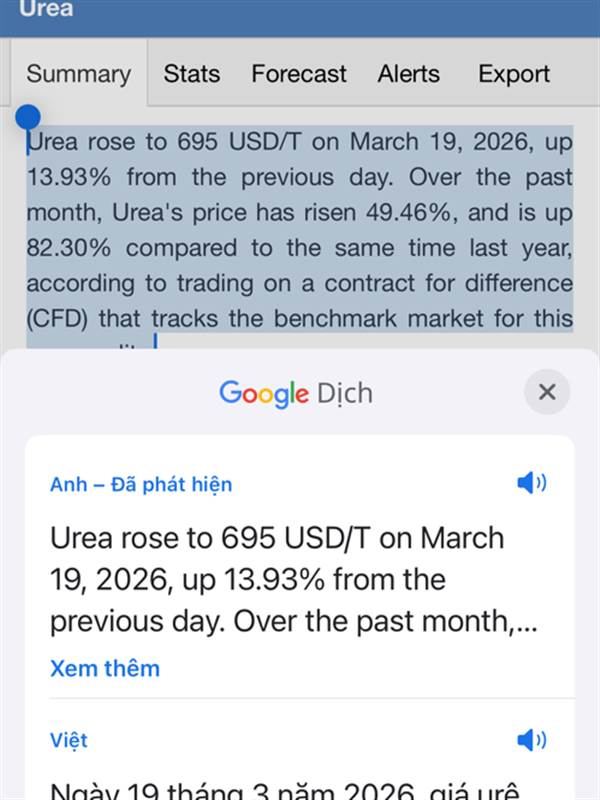Grab the blue selection start handle
The width and height of the screenshot is (600, 800).
click(x=28, y=118)
